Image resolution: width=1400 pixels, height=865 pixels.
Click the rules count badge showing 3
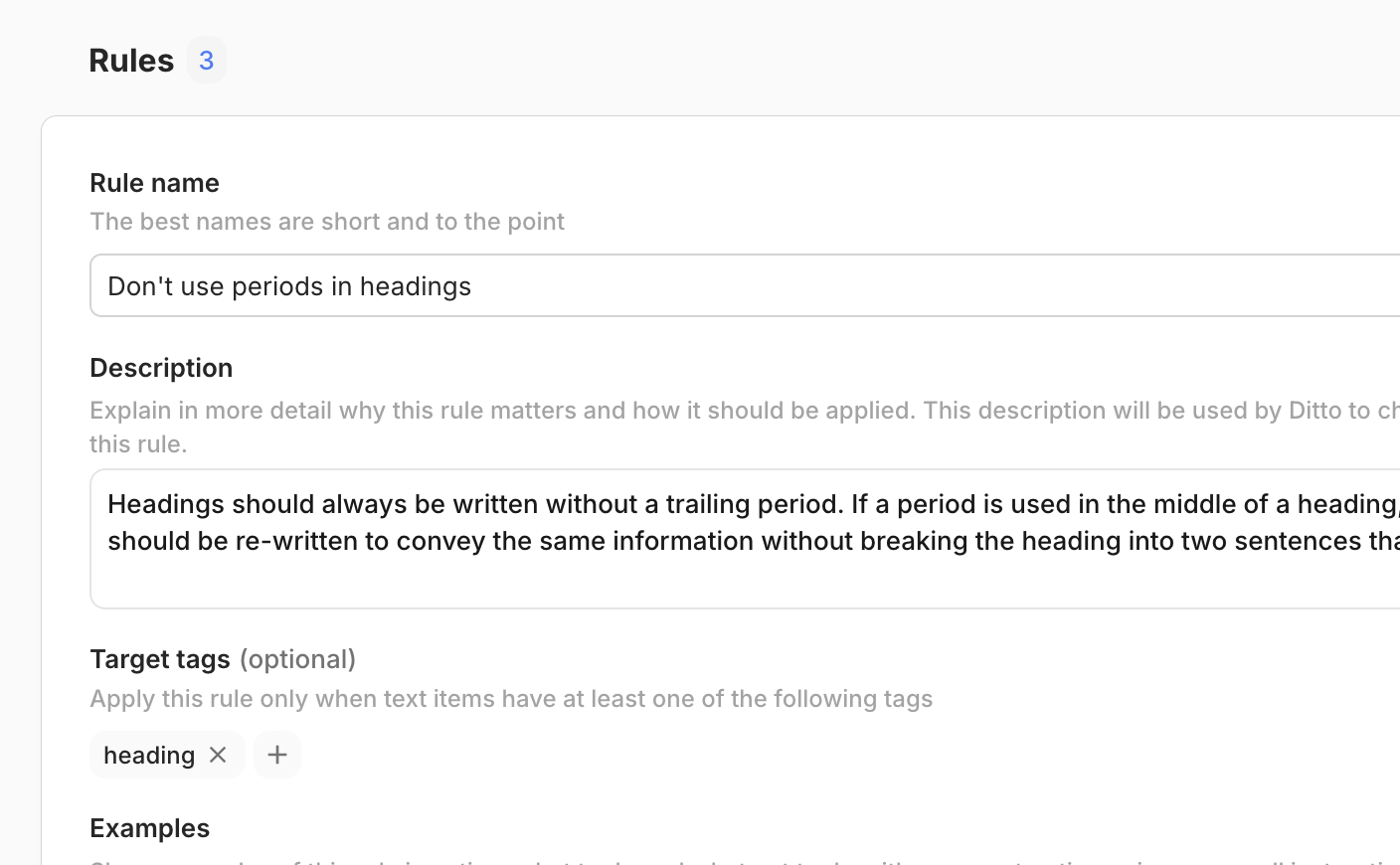(207, 60)
